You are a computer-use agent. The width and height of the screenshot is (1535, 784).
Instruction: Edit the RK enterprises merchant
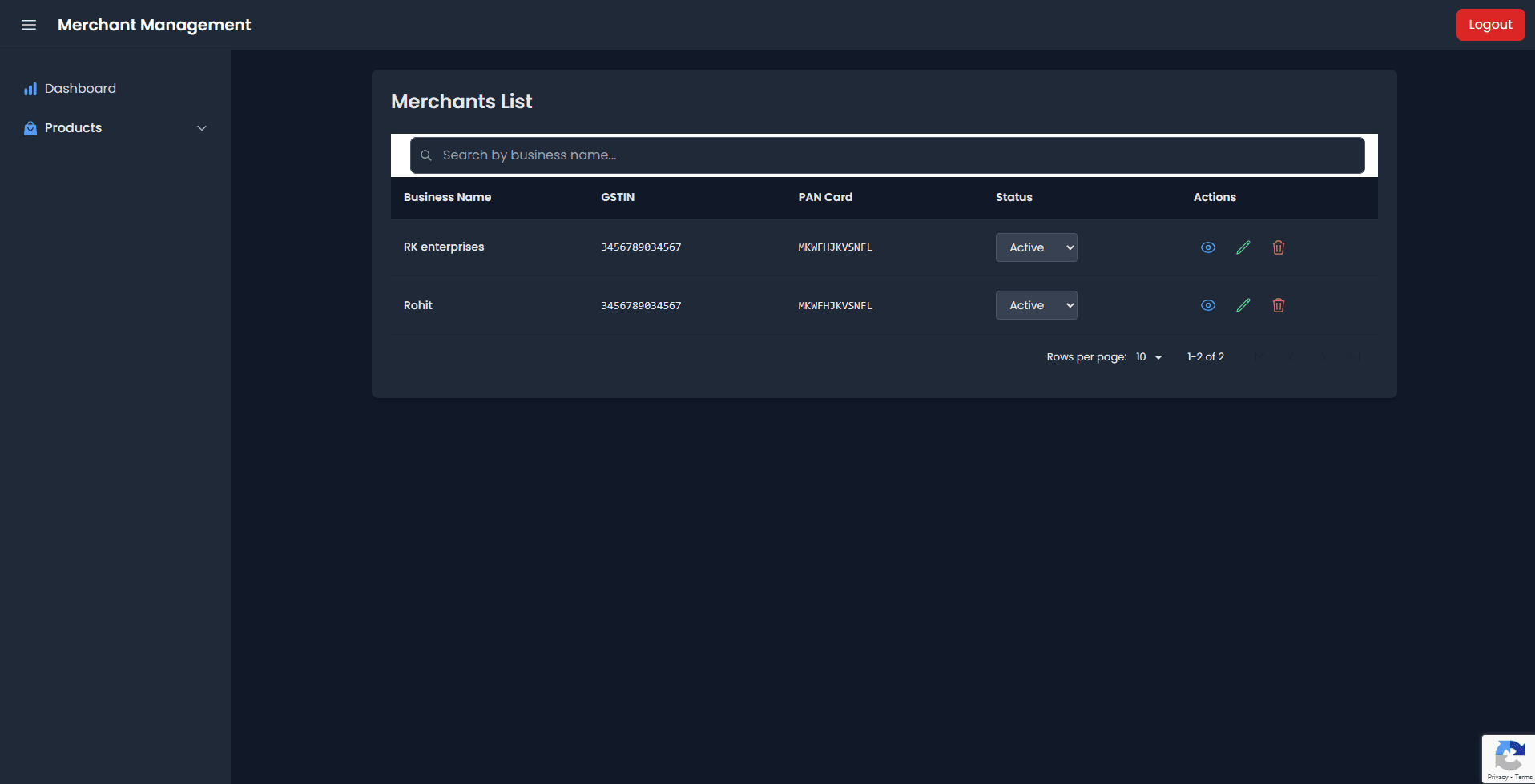(x=1243, y=247)
